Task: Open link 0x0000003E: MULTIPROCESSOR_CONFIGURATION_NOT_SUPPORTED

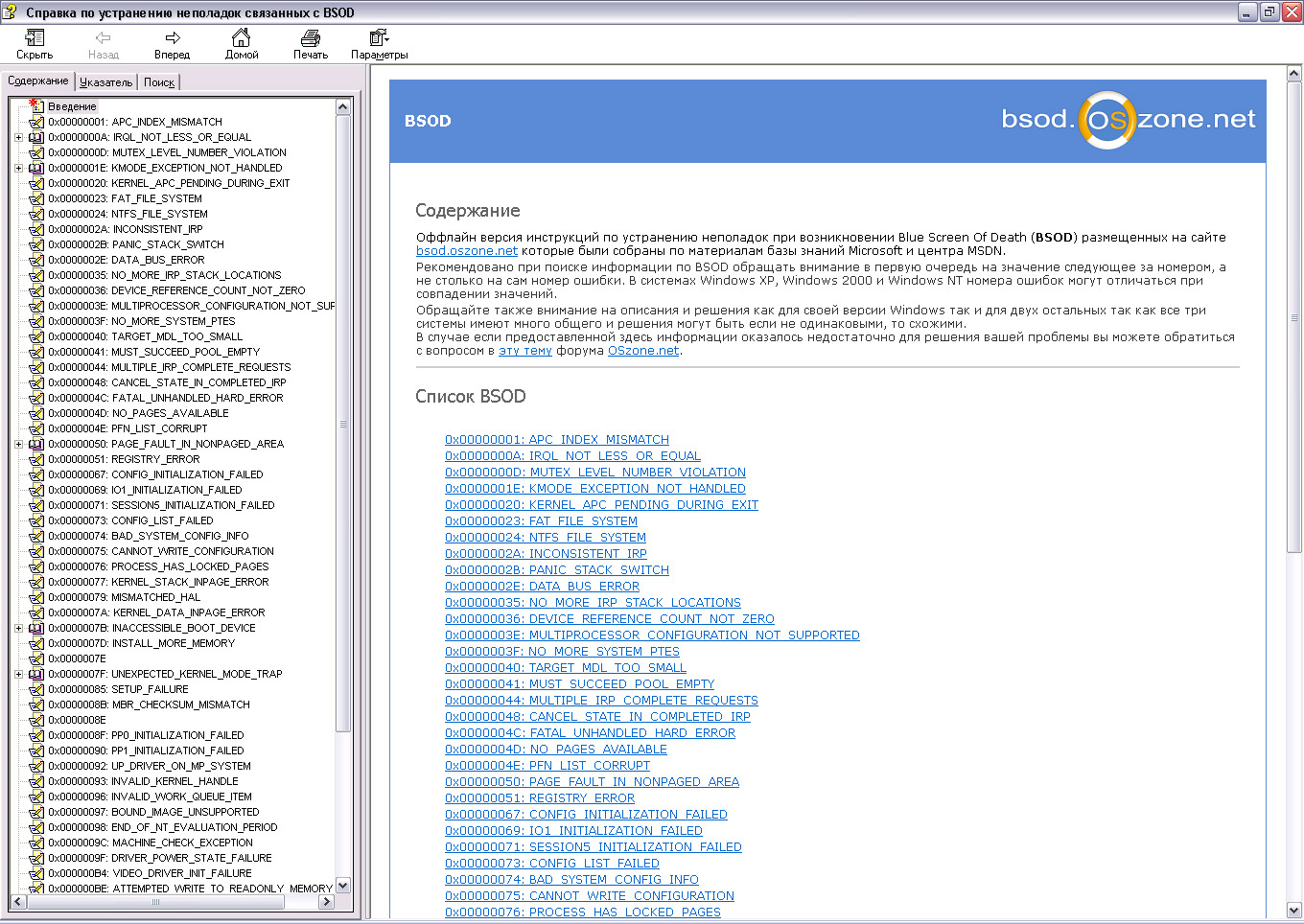Action: (x=652, y=635)
